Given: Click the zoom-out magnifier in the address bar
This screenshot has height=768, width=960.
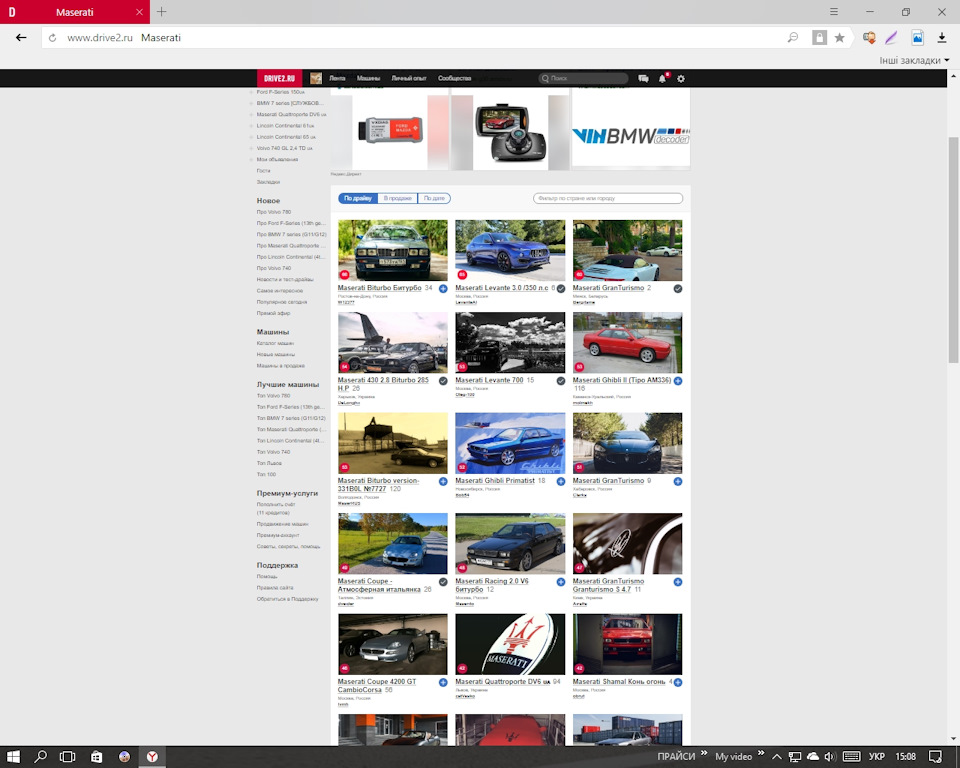Looking at the screenshot, I should point(793,38).
